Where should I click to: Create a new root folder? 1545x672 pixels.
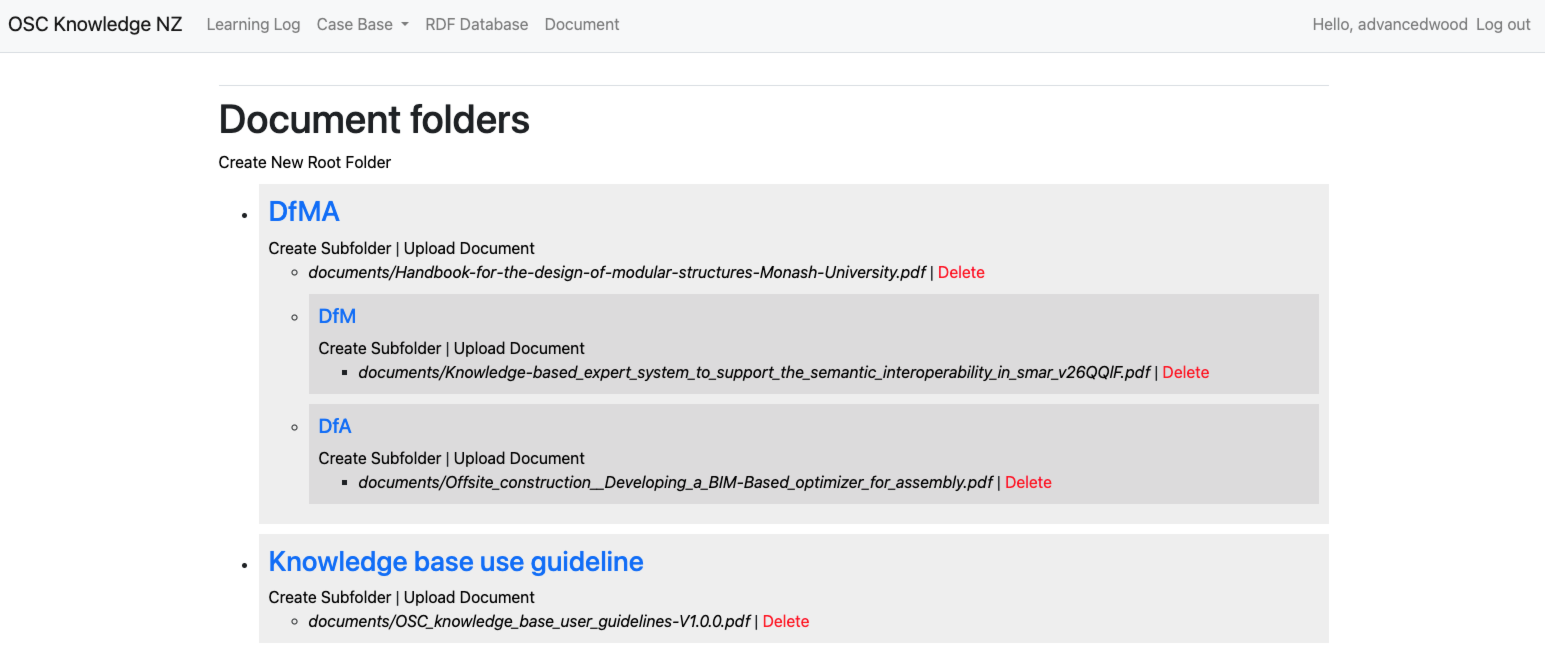(304, 162)
